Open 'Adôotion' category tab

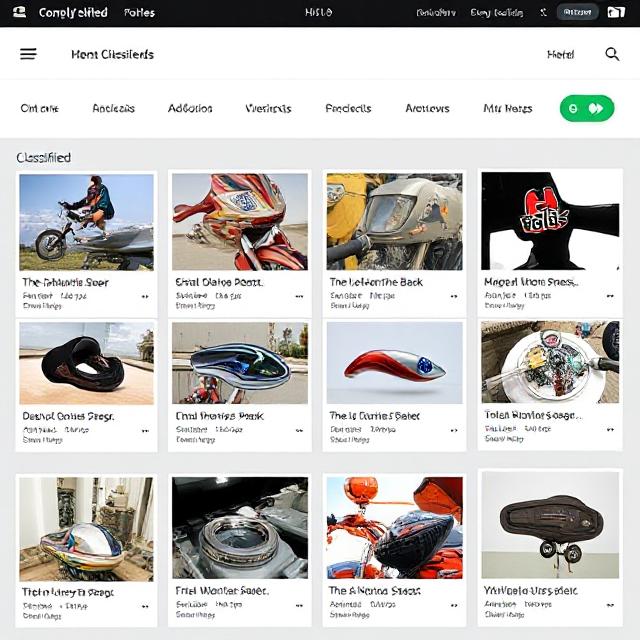coord(190,109)
